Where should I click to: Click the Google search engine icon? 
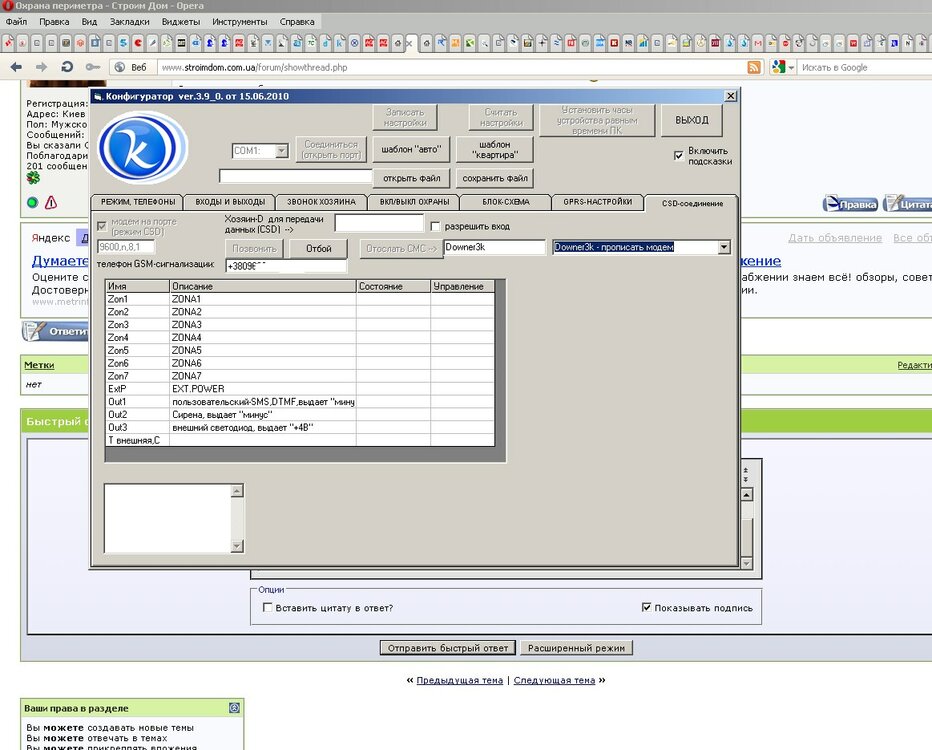(x=777, y=67)
